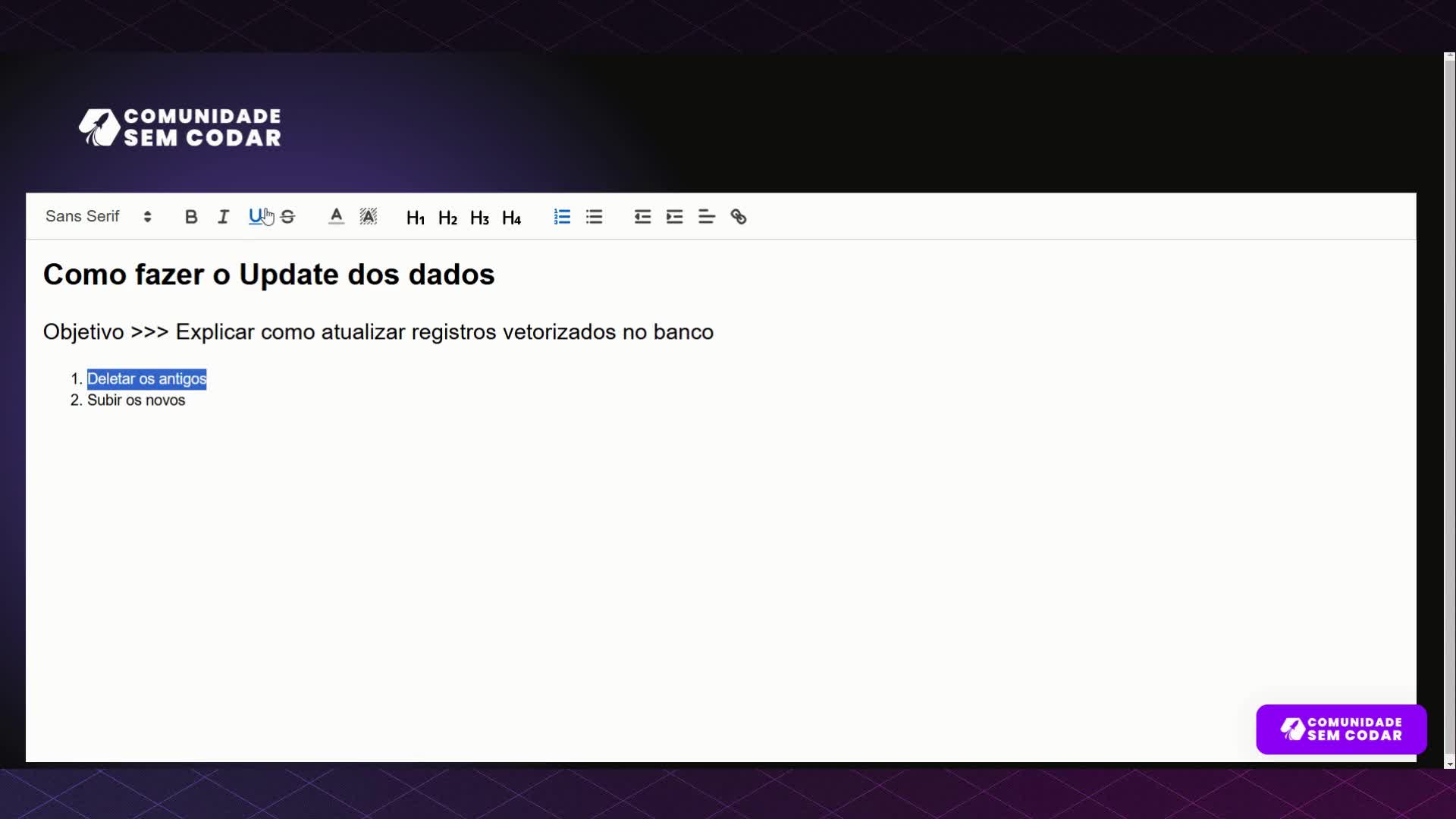
Task: Change text color of the selection
Action: tap(335, 216)
